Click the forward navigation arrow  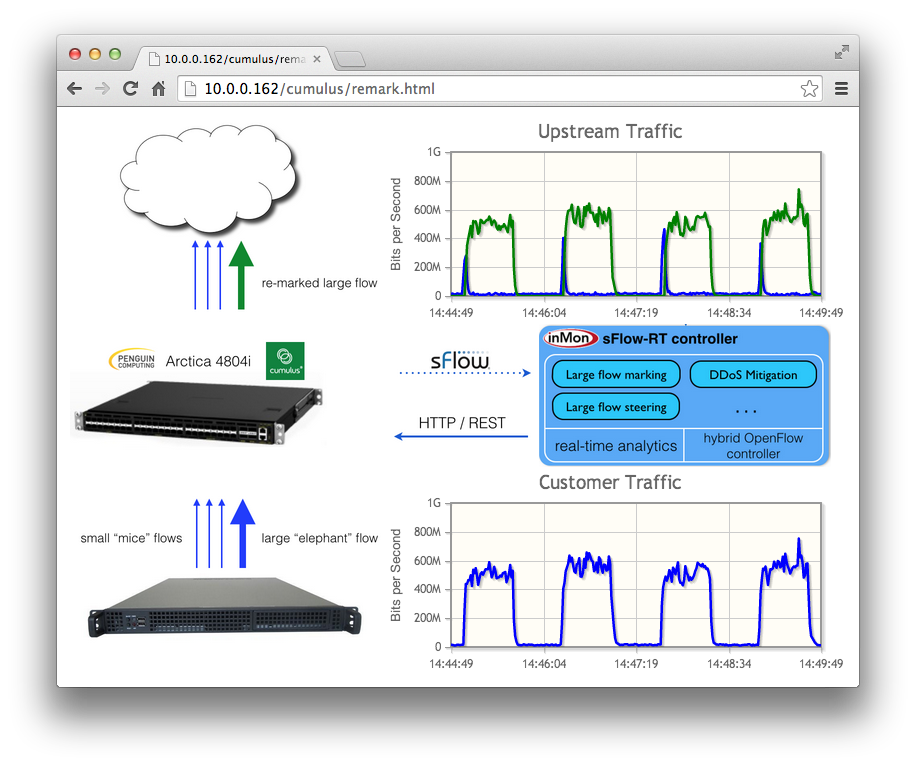click(102, 88)
